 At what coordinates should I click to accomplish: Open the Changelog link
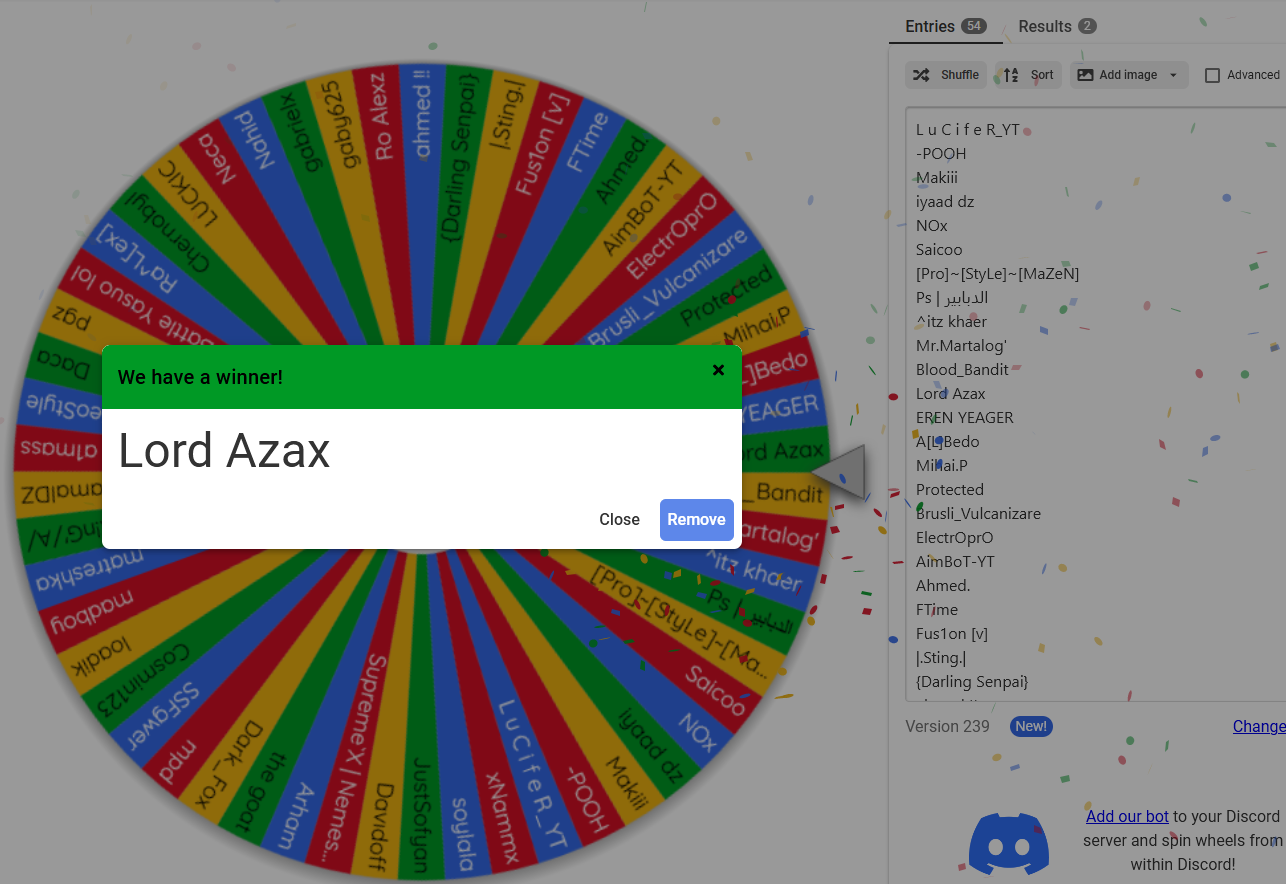pos(1258,726)
